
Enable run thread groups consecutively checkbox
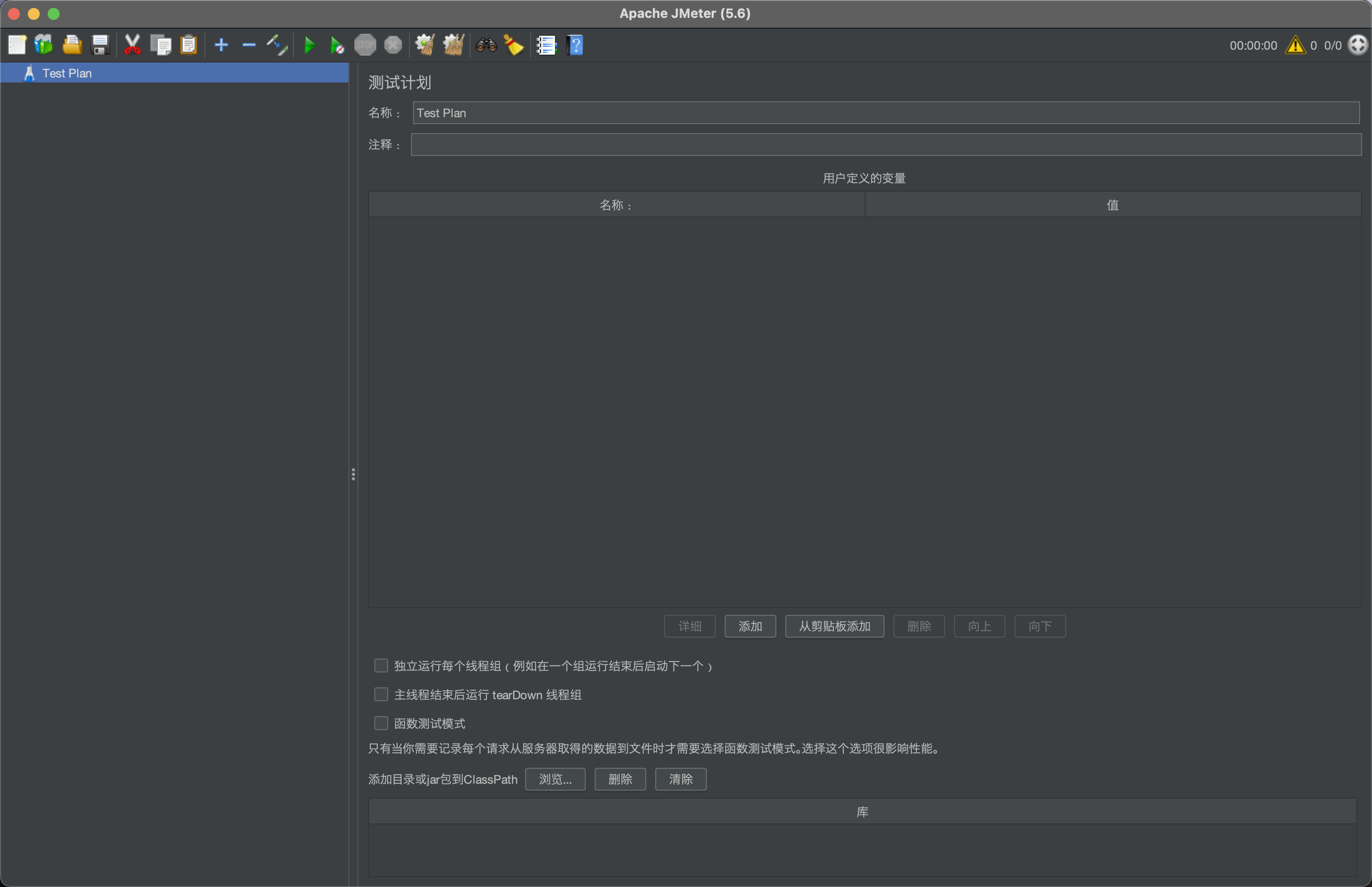[381, 666]
